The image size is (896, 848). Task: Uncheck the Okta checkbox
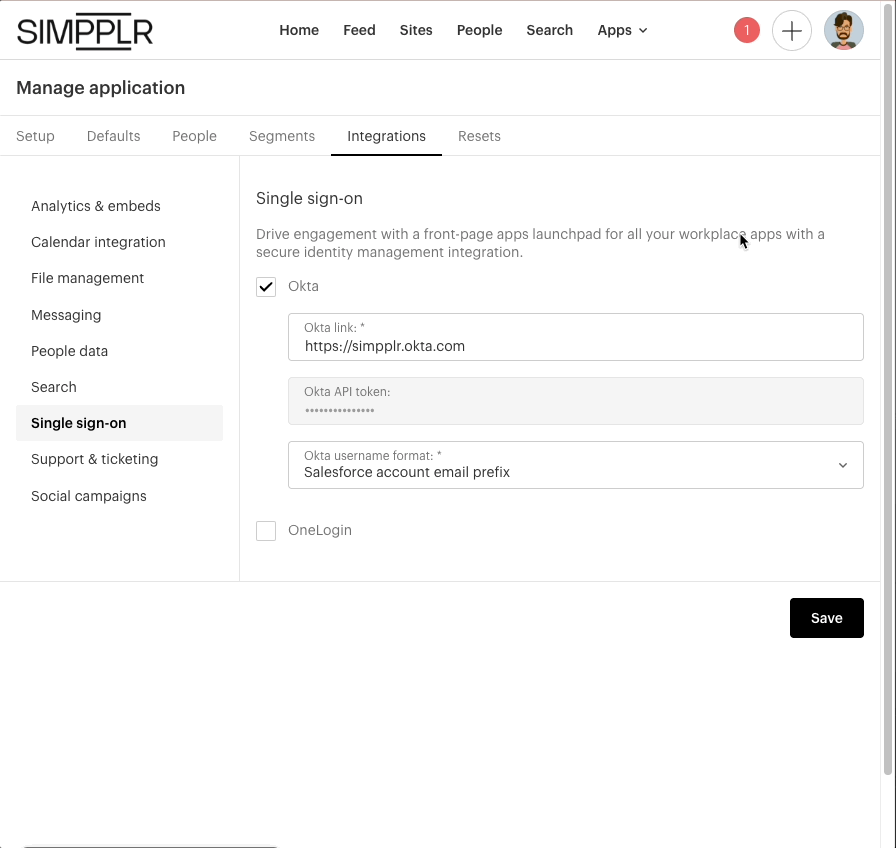click(x=266, y=286)
